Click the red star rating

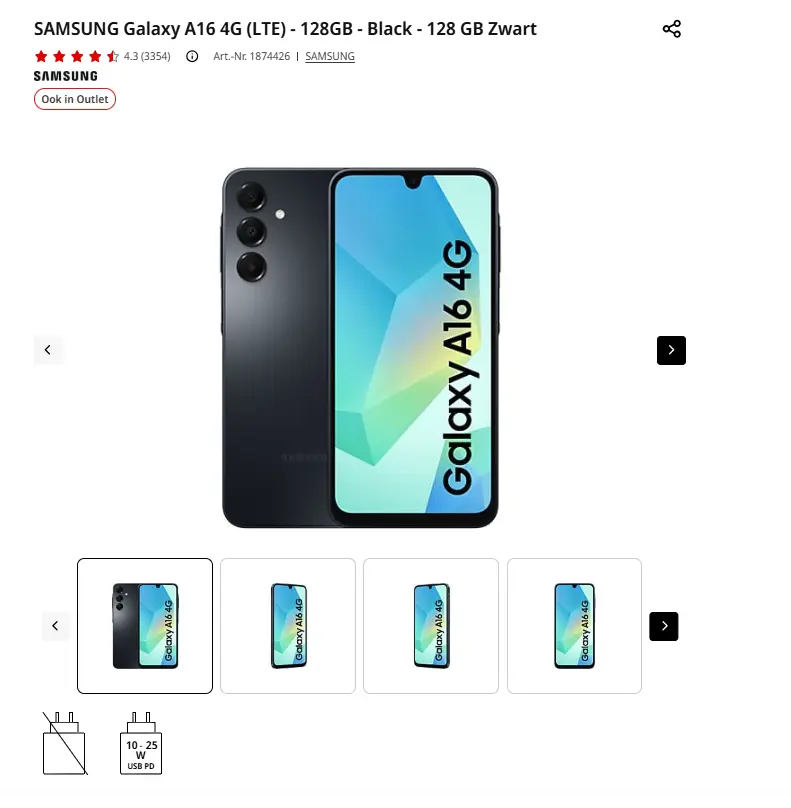tap(76, 56)
